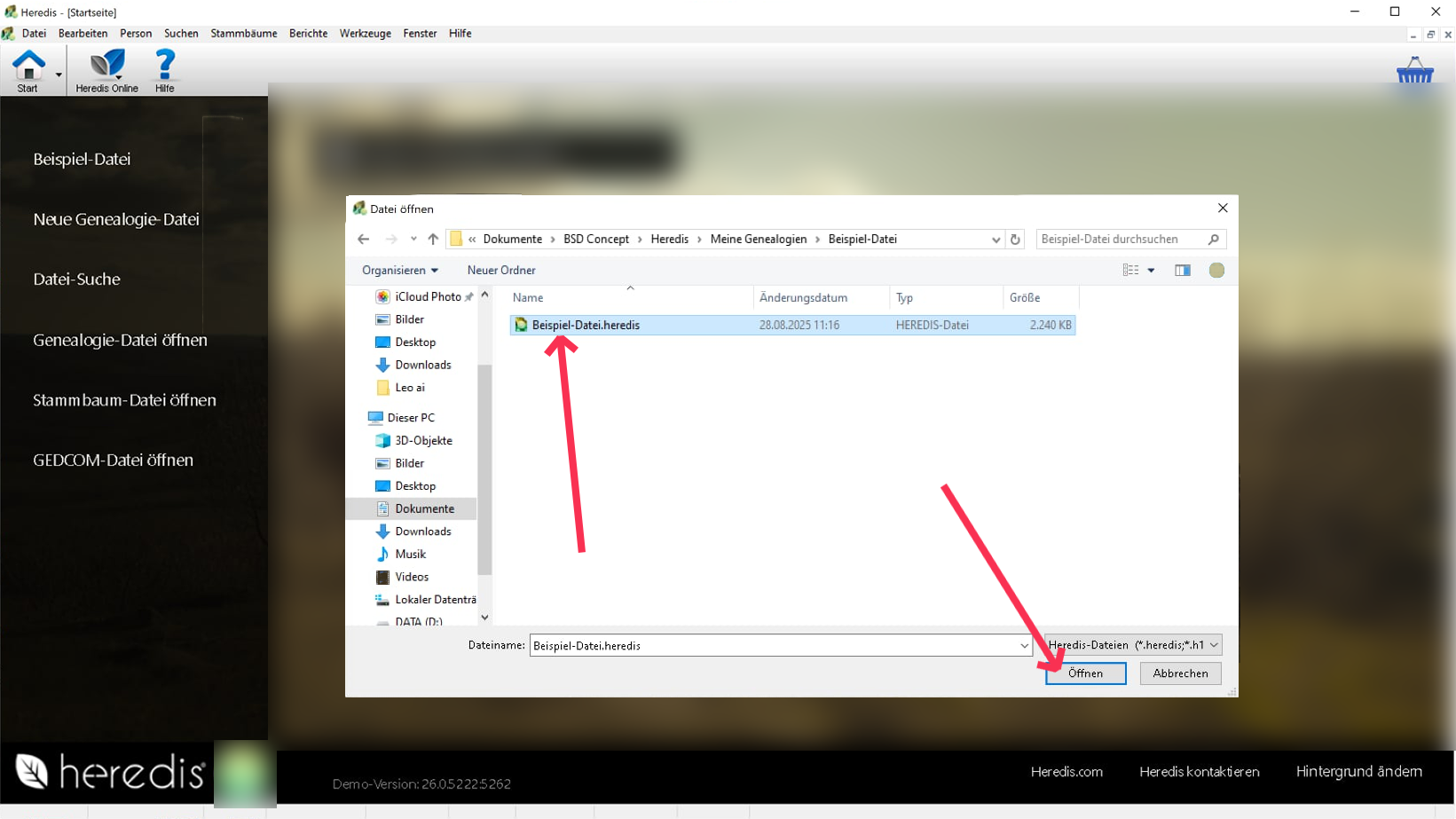This screenshot has height=819, width=1456.
Task: Open the Stammbäume menu
Action: (243, 34)
